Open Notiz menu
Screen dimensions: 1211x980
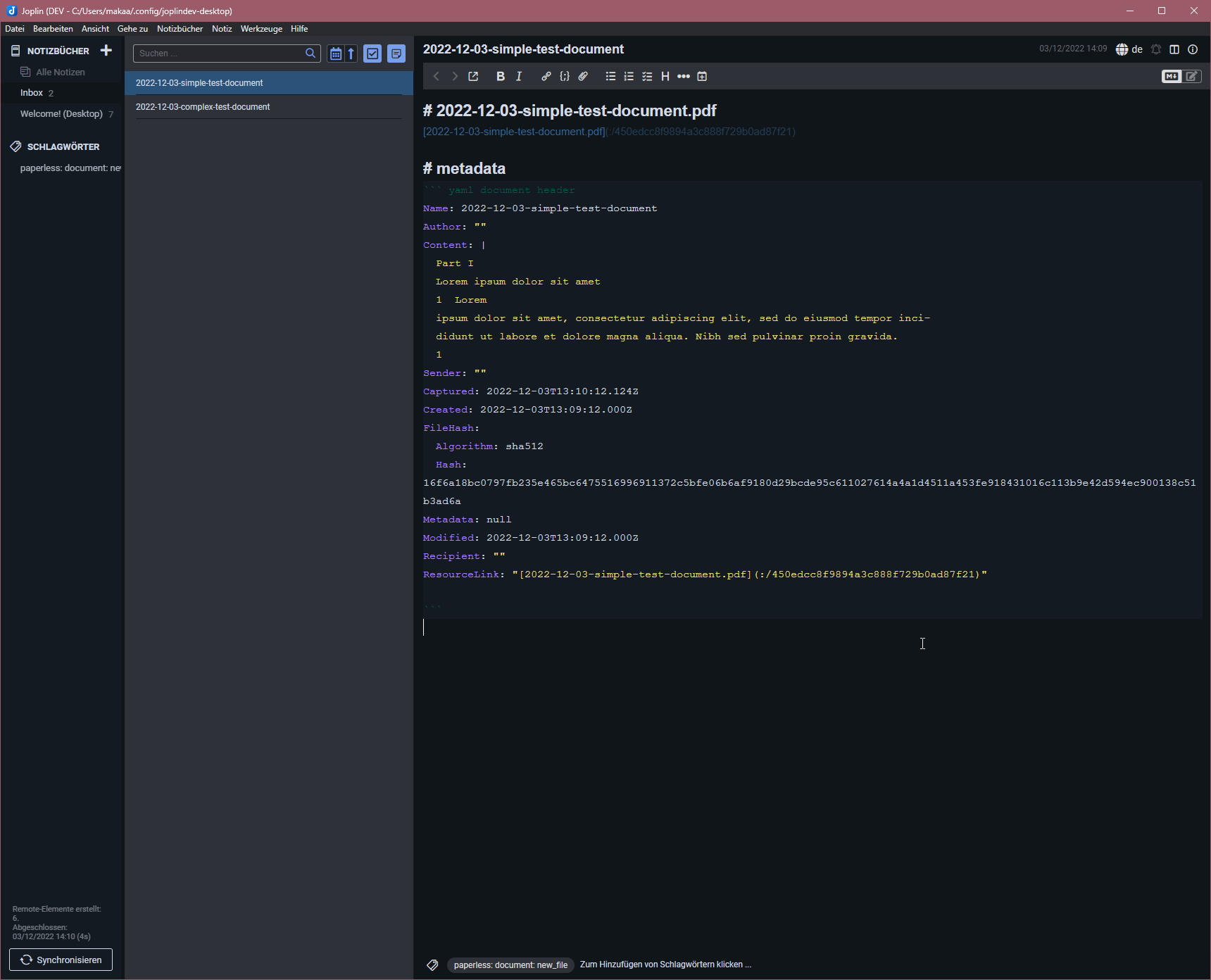tap(222, 29)
